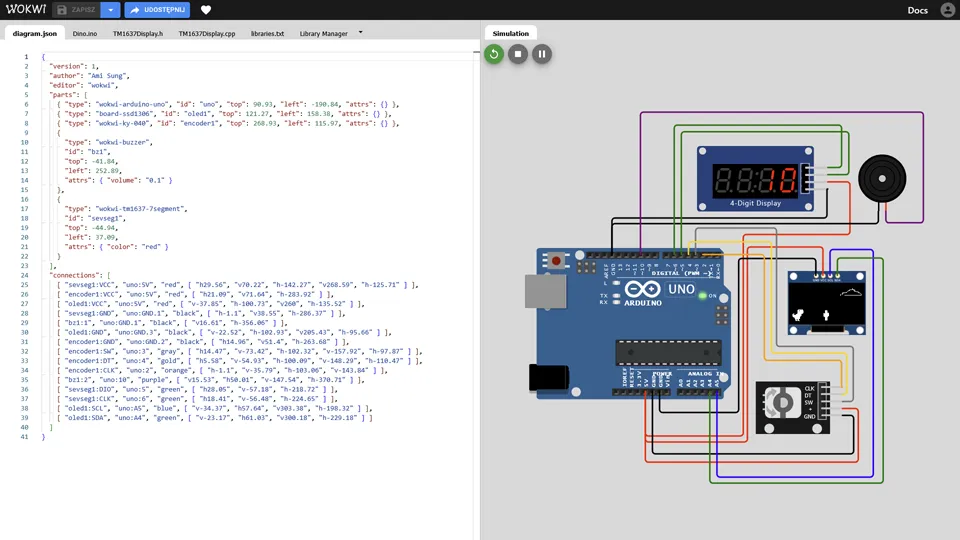Pause the simulation
Viewport: 960px width, 540px height.
pyautogui.click(x=542, y=54)
